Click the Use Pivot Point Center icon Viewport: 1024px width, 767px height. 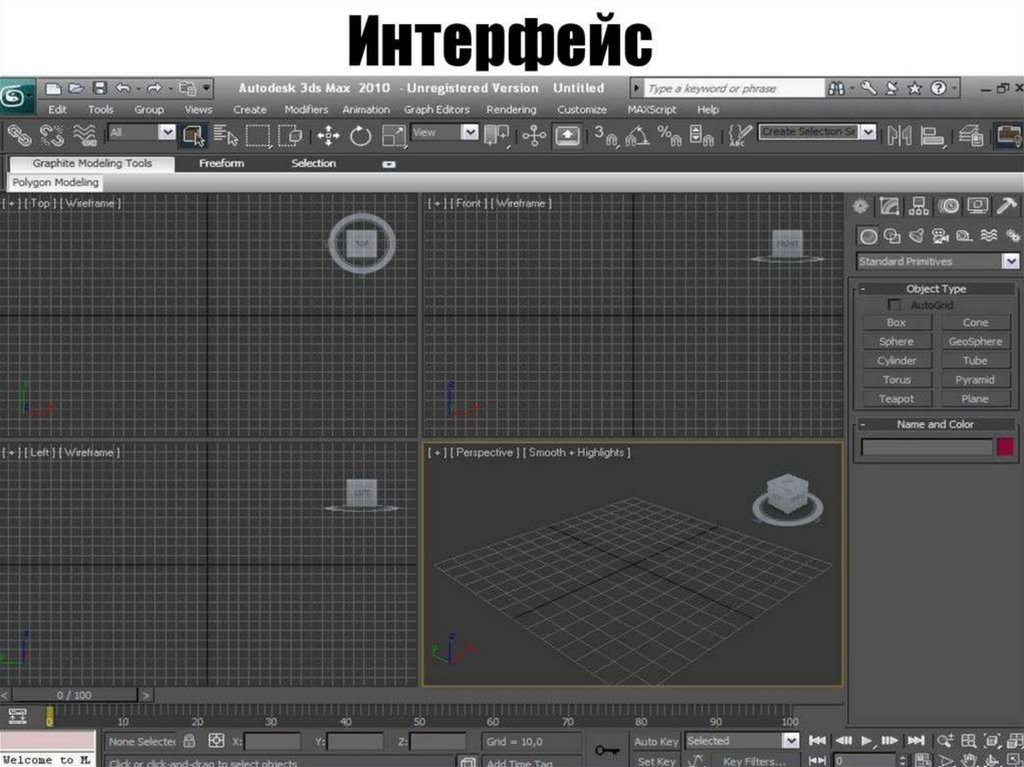coord(496,136)
